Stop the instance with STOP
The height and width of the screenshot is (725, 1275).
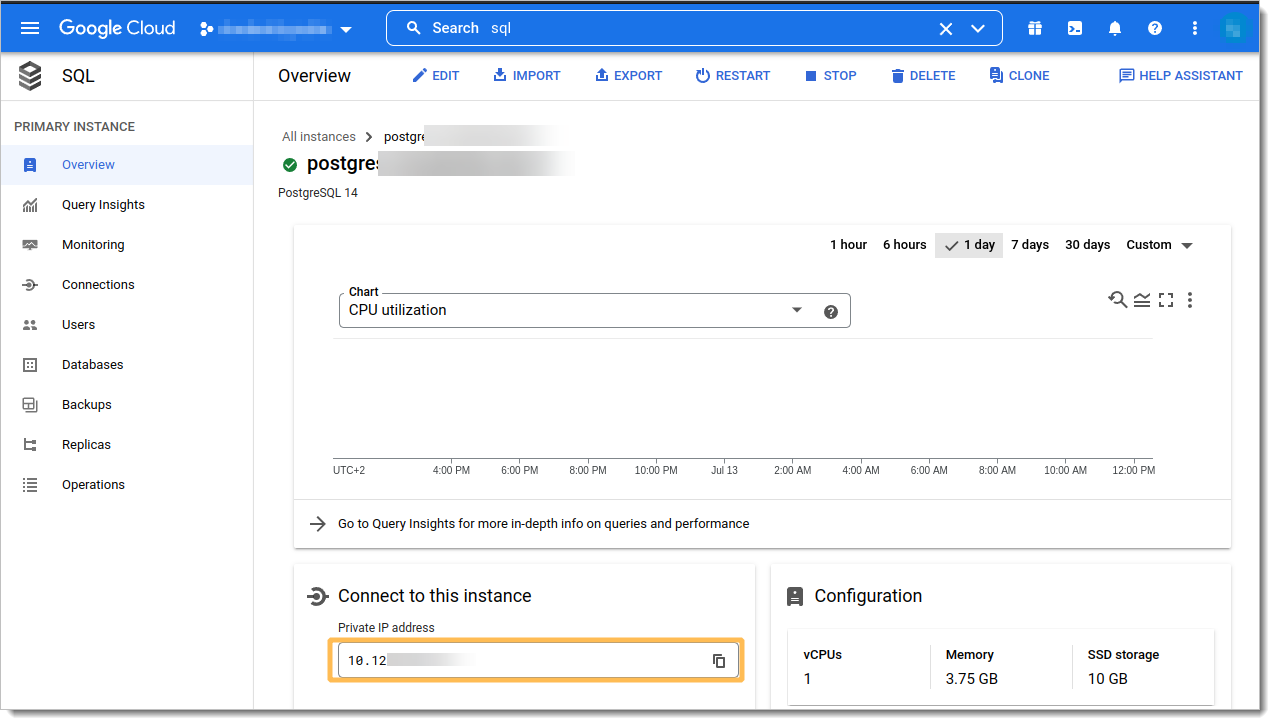(831, 76)
